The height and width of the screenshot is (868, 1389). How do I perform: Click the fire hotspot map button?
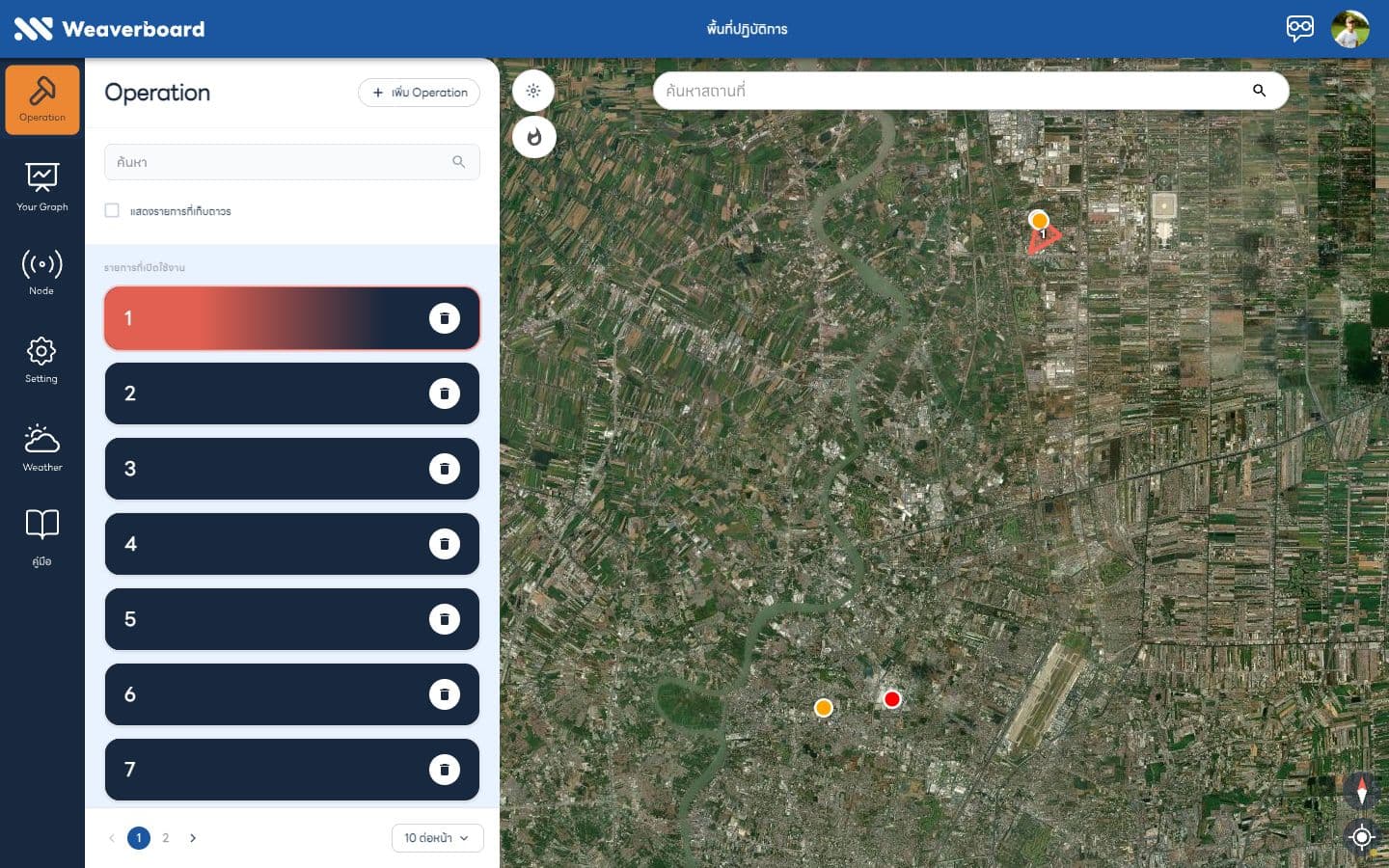534,137
